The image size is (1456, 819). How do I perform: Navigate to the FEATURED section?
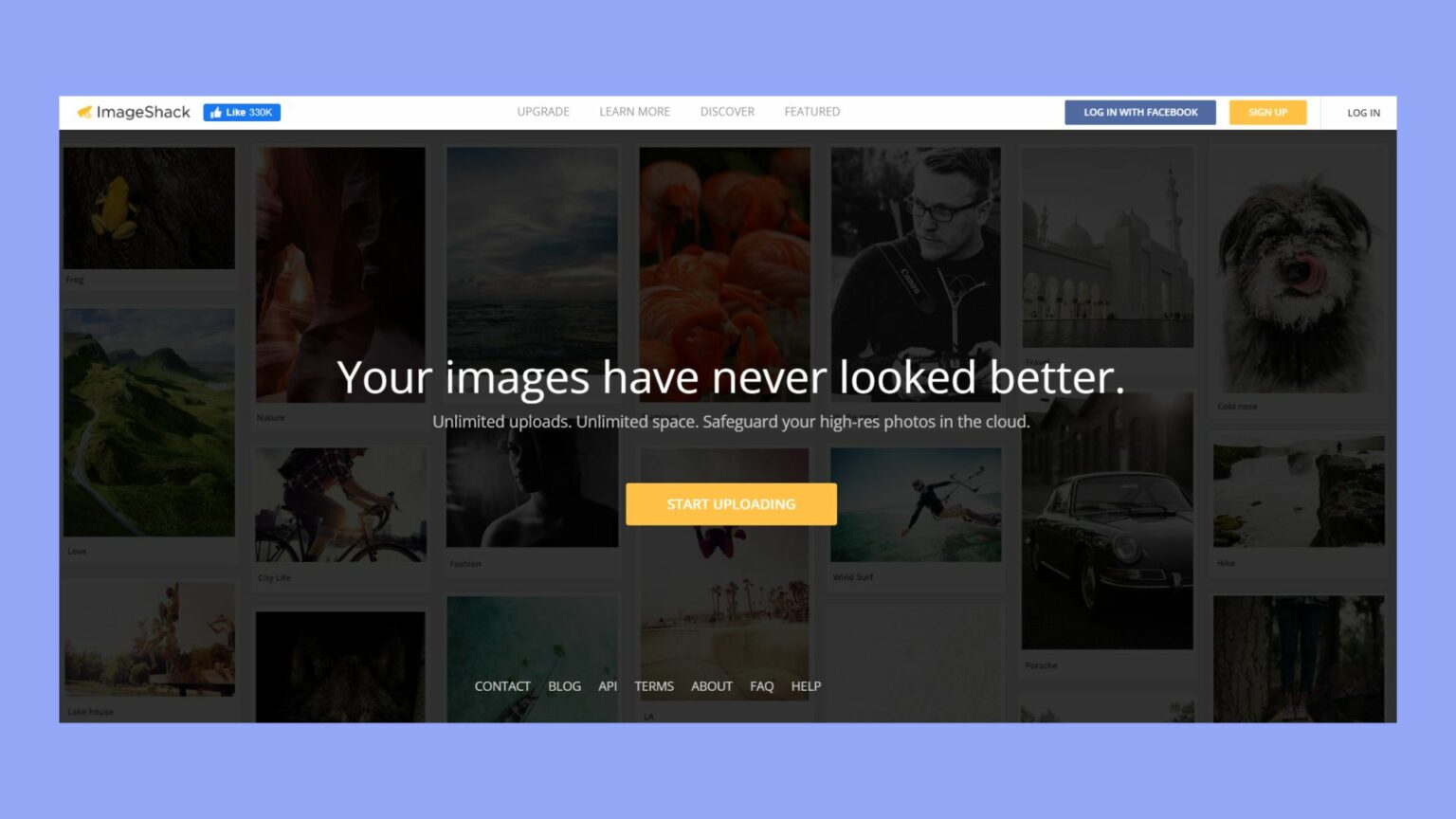click(x=811, y=112)
